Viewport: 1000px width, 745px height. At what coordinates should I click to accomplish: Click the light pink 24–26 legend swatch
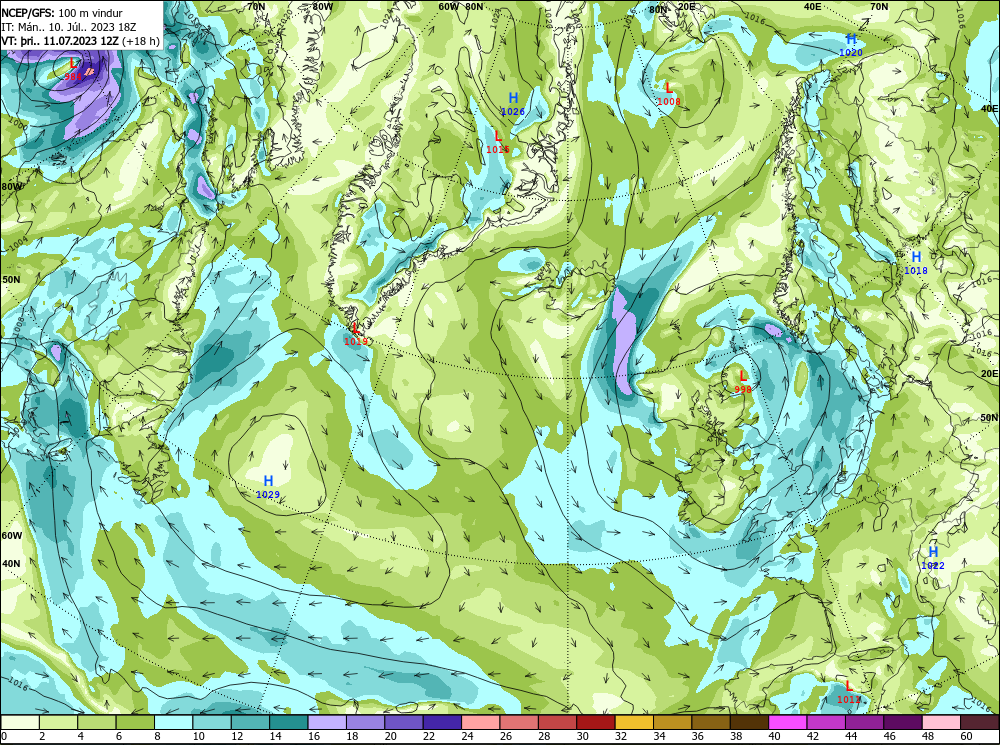[480, 722]
